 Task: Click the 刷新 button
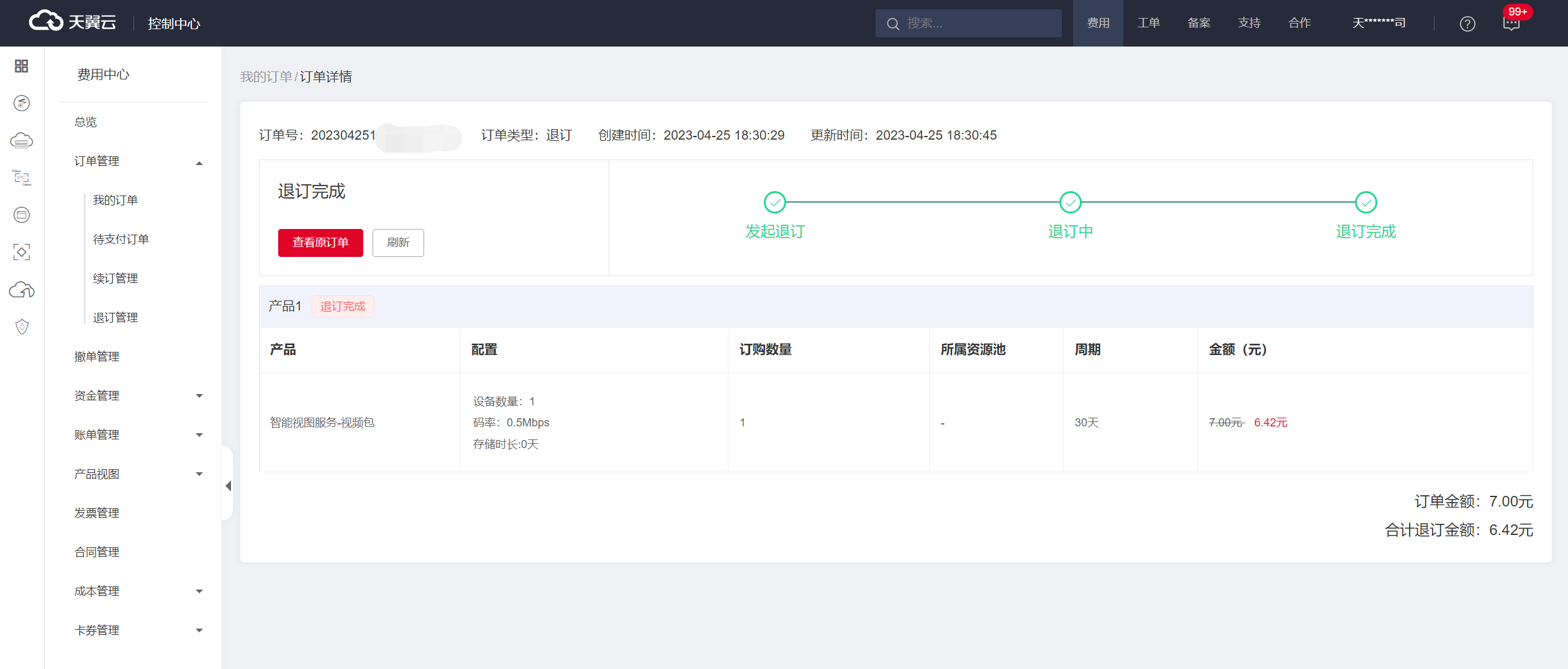tap(398, 243)
